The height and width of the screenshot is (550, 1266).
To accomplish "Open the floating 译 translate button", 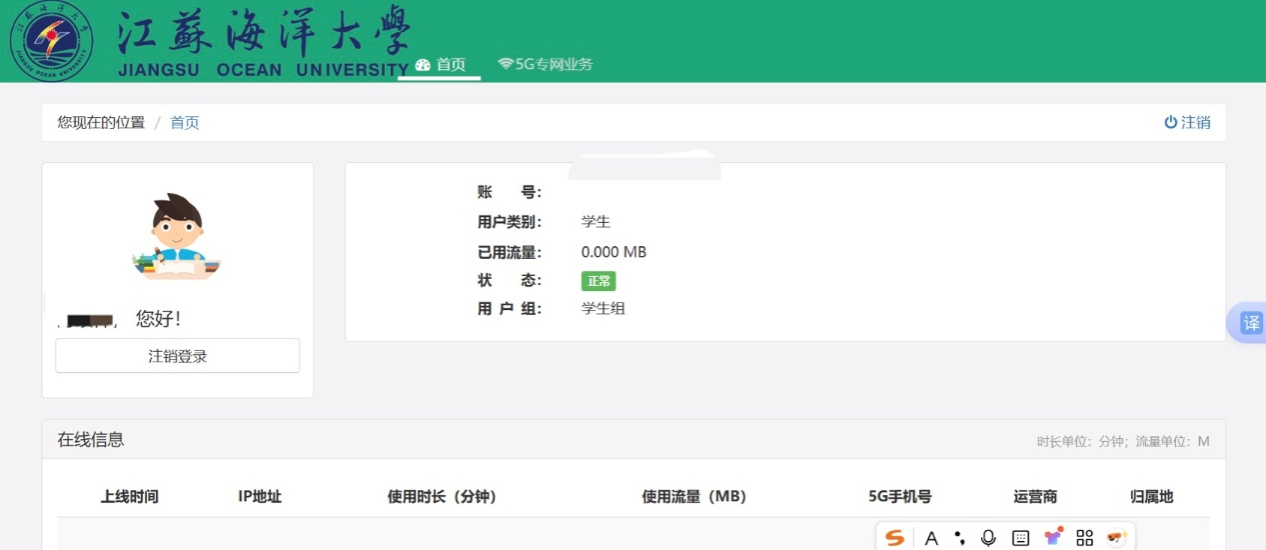I will click(1251, 323).
